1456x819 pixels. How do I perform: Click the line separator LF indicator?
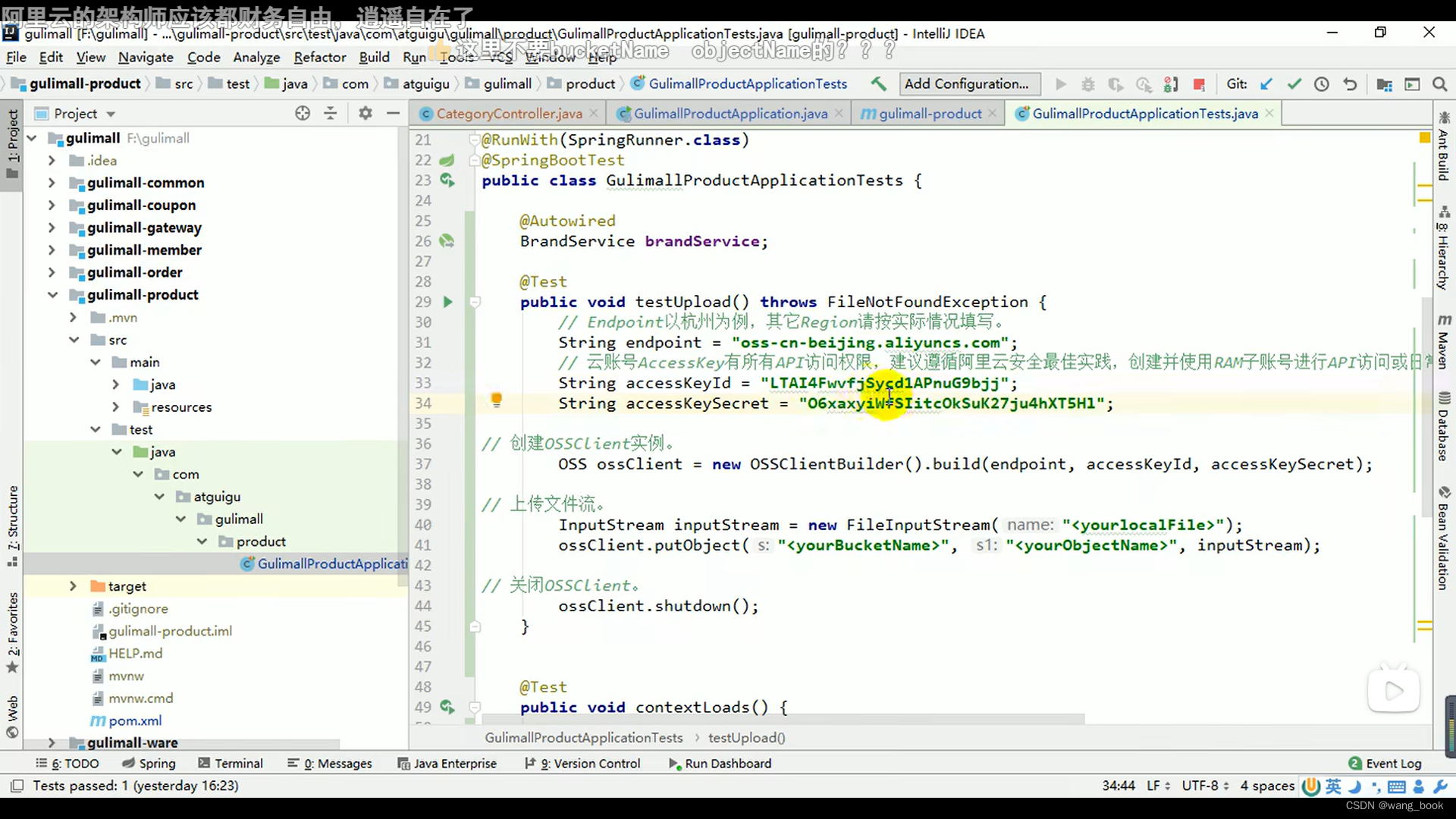tap(1158, 786)
